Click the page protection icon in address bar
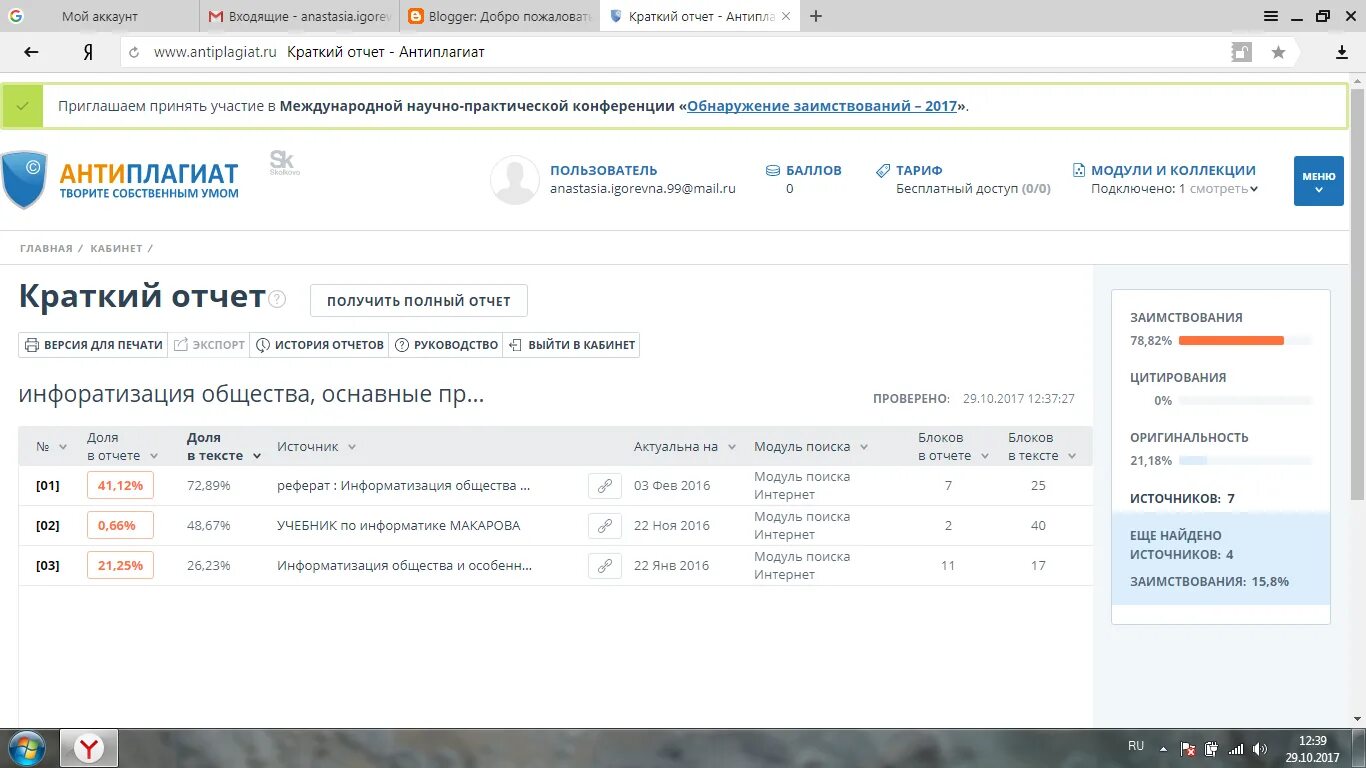Screen dimensions: 1366x768 (1241, 52)
